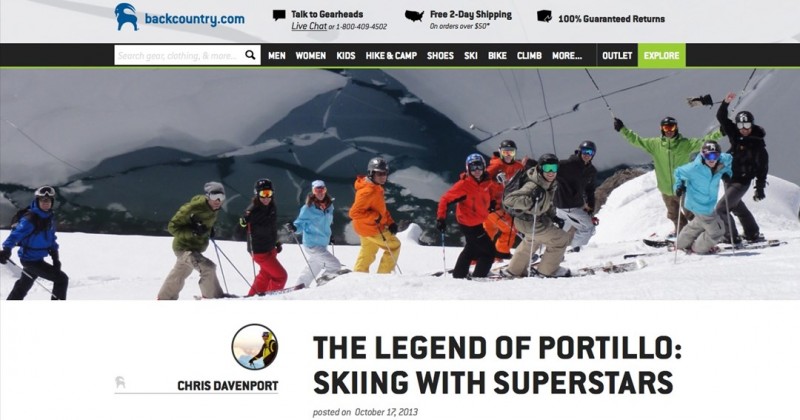Click the small goat icon beside the author name
The image size is (800, 420).
tap(120, 383)
